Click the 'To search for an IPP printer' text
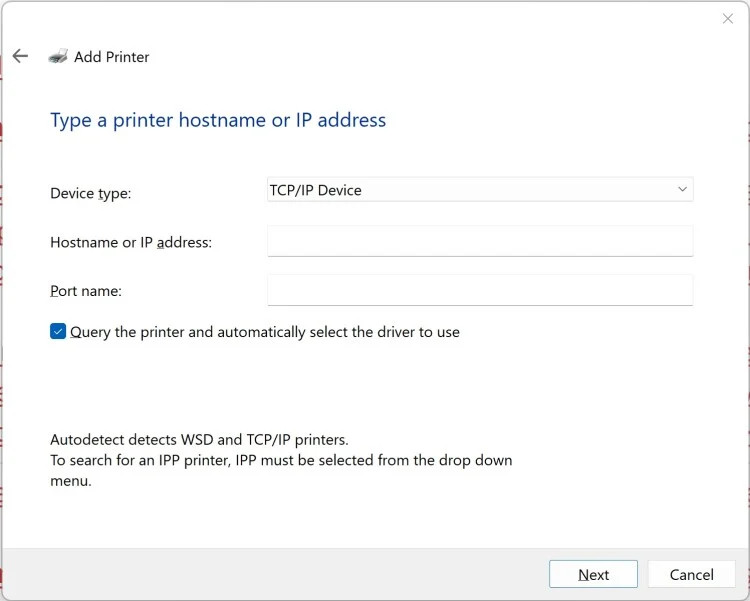This screenshot has width=750, height=601. [x=281, y=460]
